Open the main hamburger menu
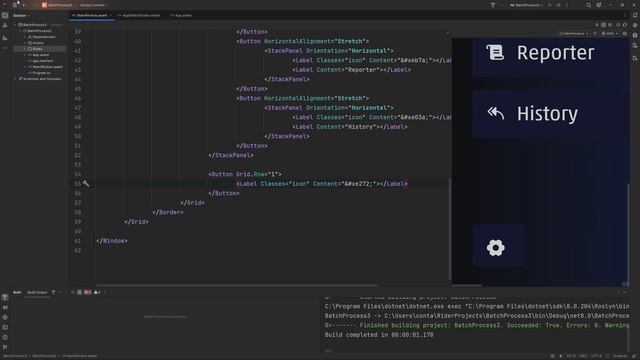Viewport: 640px width, 360px height. pyautogui.click(x=15, y=5)
